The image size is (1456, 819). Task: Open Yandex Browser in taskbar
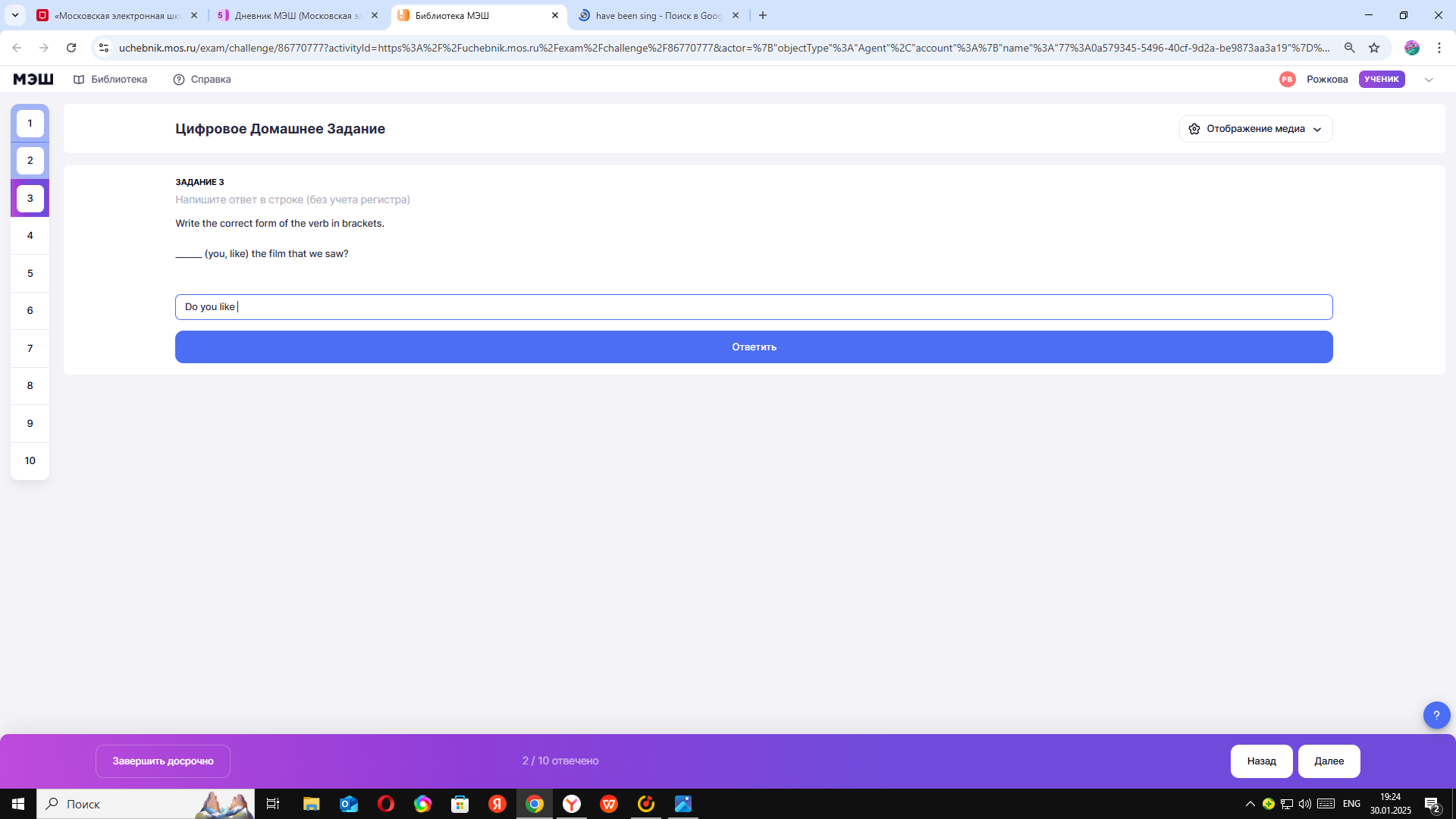tap(572, 804)
